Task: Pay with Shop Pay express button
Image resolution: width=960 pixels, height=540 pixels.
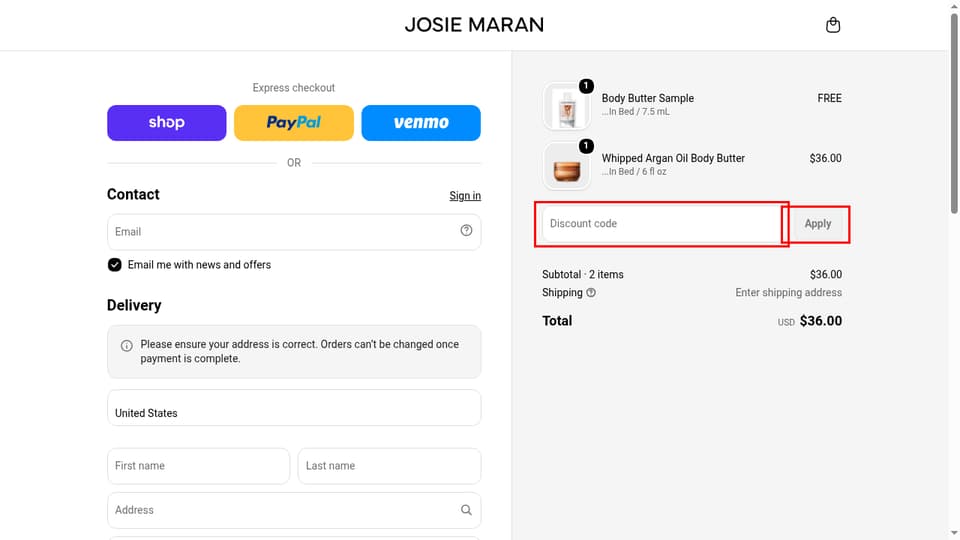Action: (167, 122)
